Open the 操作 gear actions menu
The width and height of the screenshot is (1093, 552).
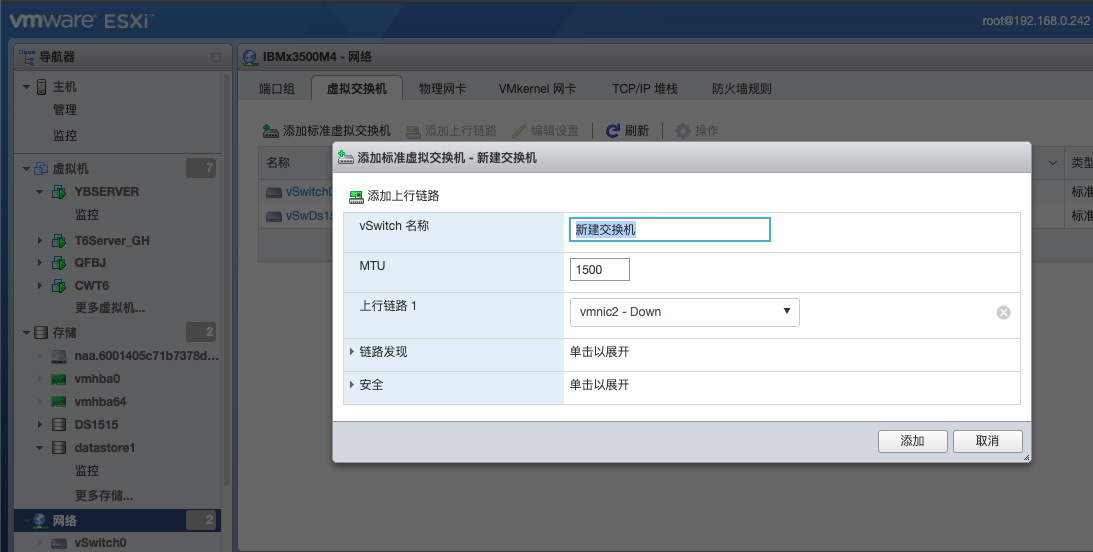[683, 131]
